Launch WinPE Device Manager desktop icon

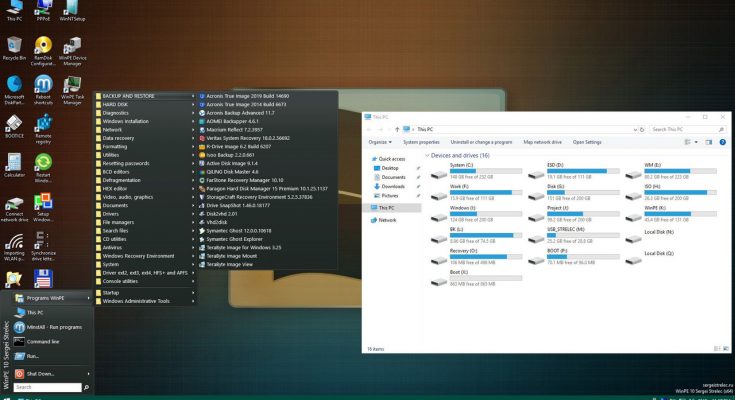tap(72, 51)
